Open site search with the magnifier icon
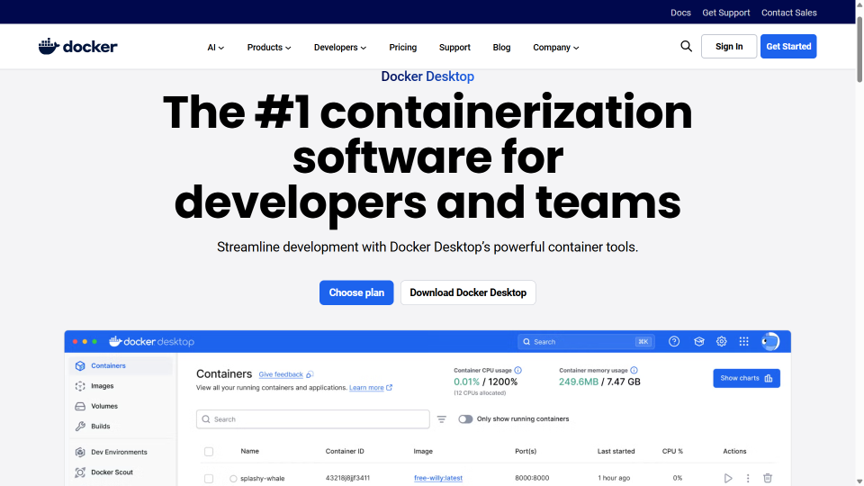Image resolution: width=864 pixels, height=486 pixels. coord(686,46)
